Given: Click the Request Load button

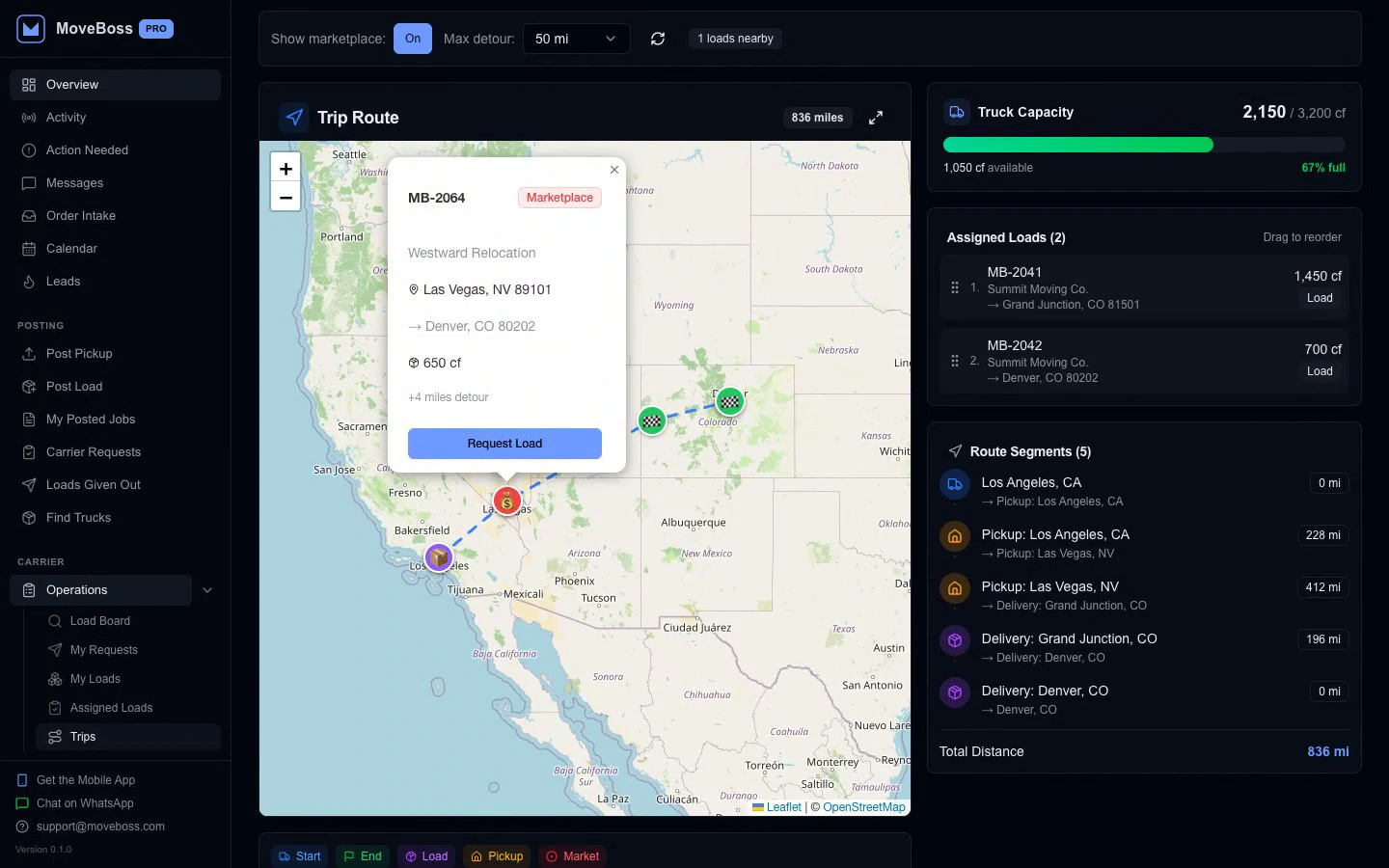Looking at the screenshot, I should 504,444.
